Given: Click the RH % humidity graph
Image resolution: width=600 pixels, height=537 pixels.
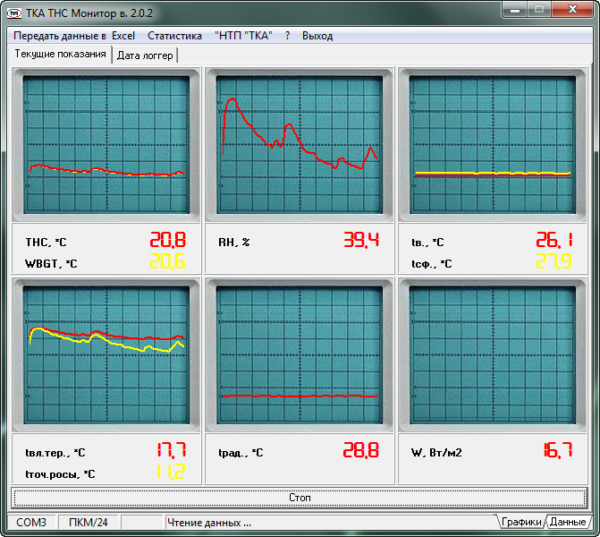Looking at the screenshot, I should coord(299,146).
